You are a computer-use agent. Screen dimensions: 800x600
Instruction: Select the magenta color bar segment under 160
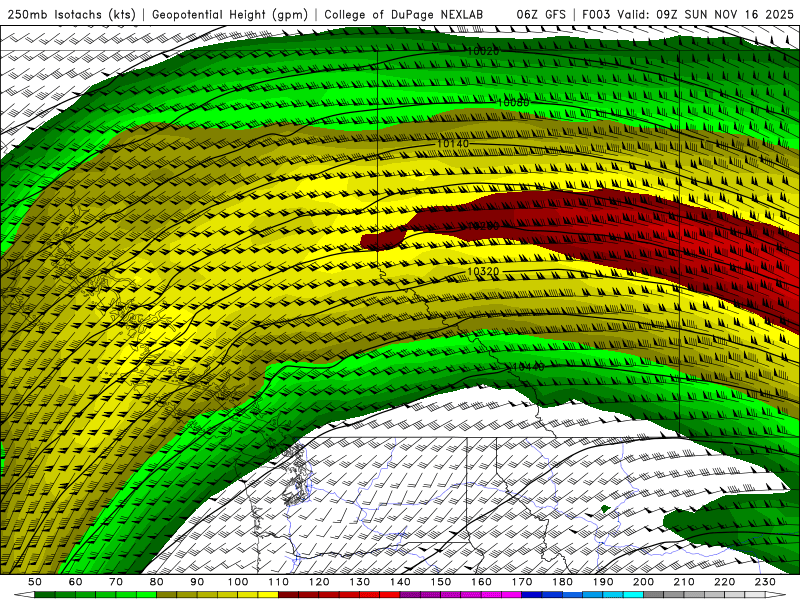click(491, 595)
